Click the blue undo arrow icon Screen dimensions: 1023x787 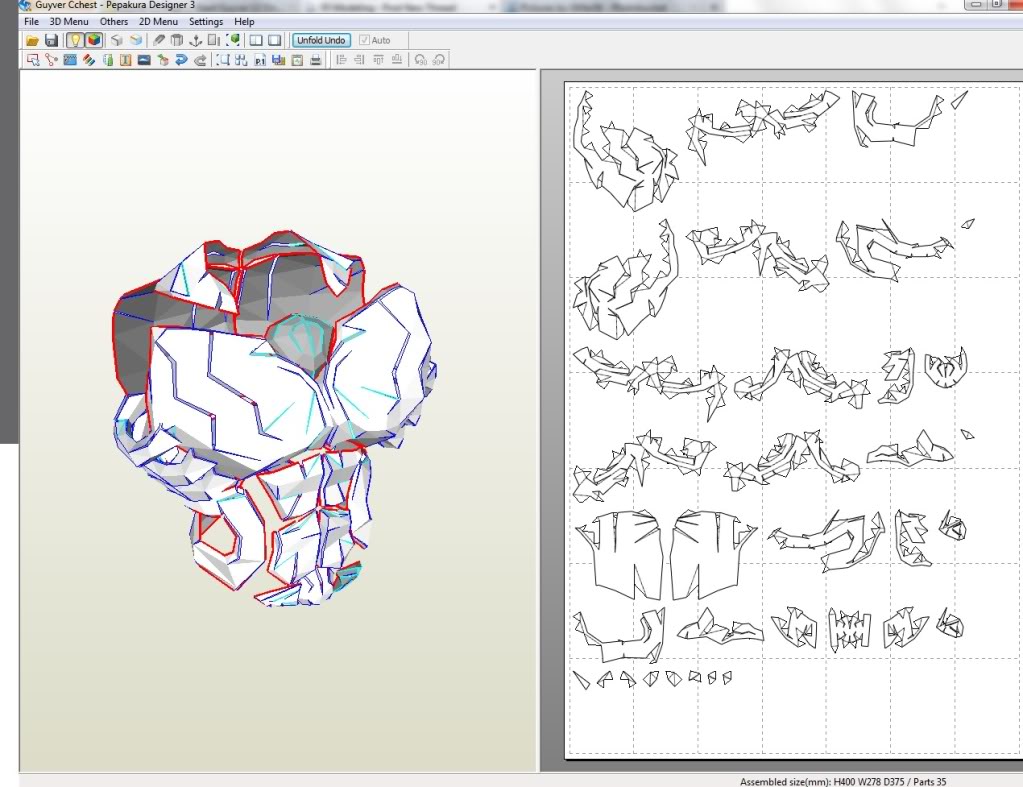181,60
